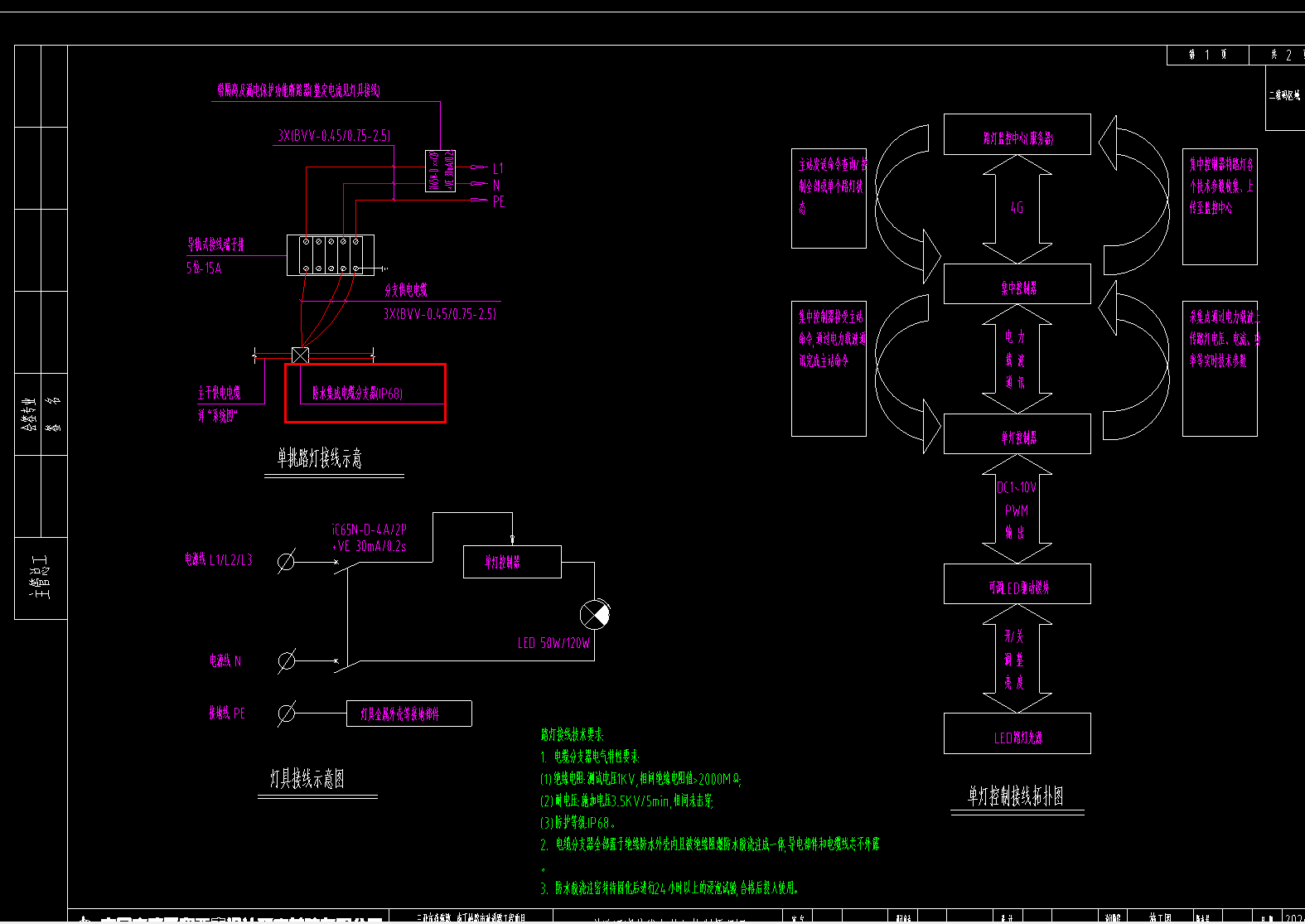Select the '采集点通过电力载波上传' note

(1220, 369)
